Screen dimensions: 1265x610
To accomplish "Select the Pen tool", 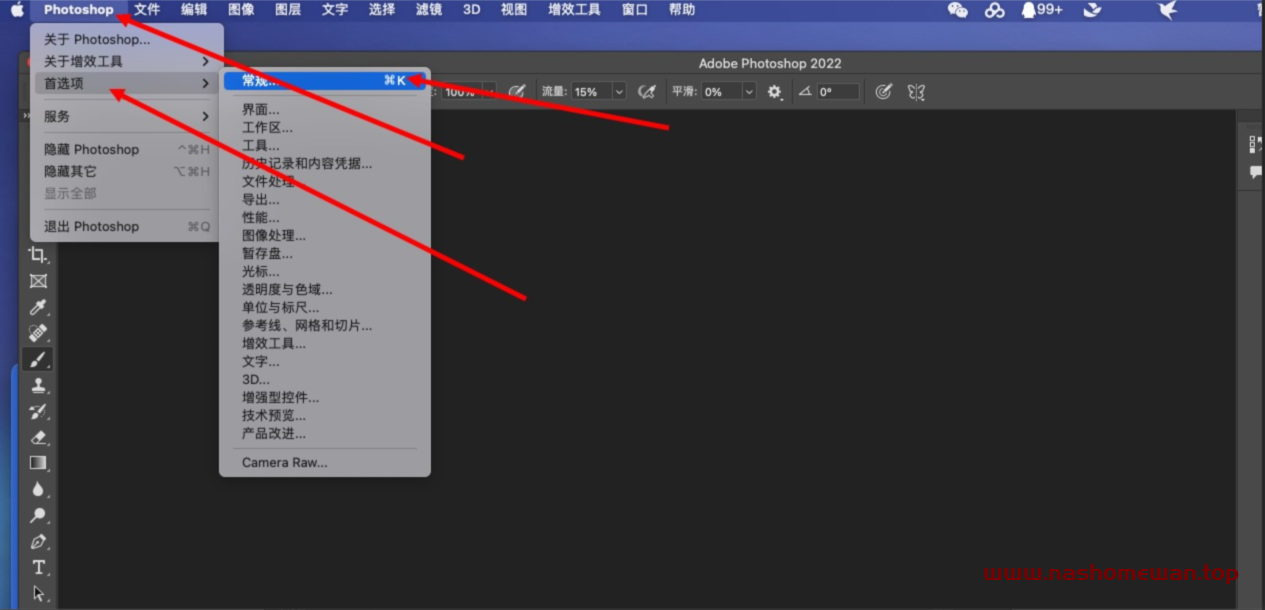I will coord(38,541).
